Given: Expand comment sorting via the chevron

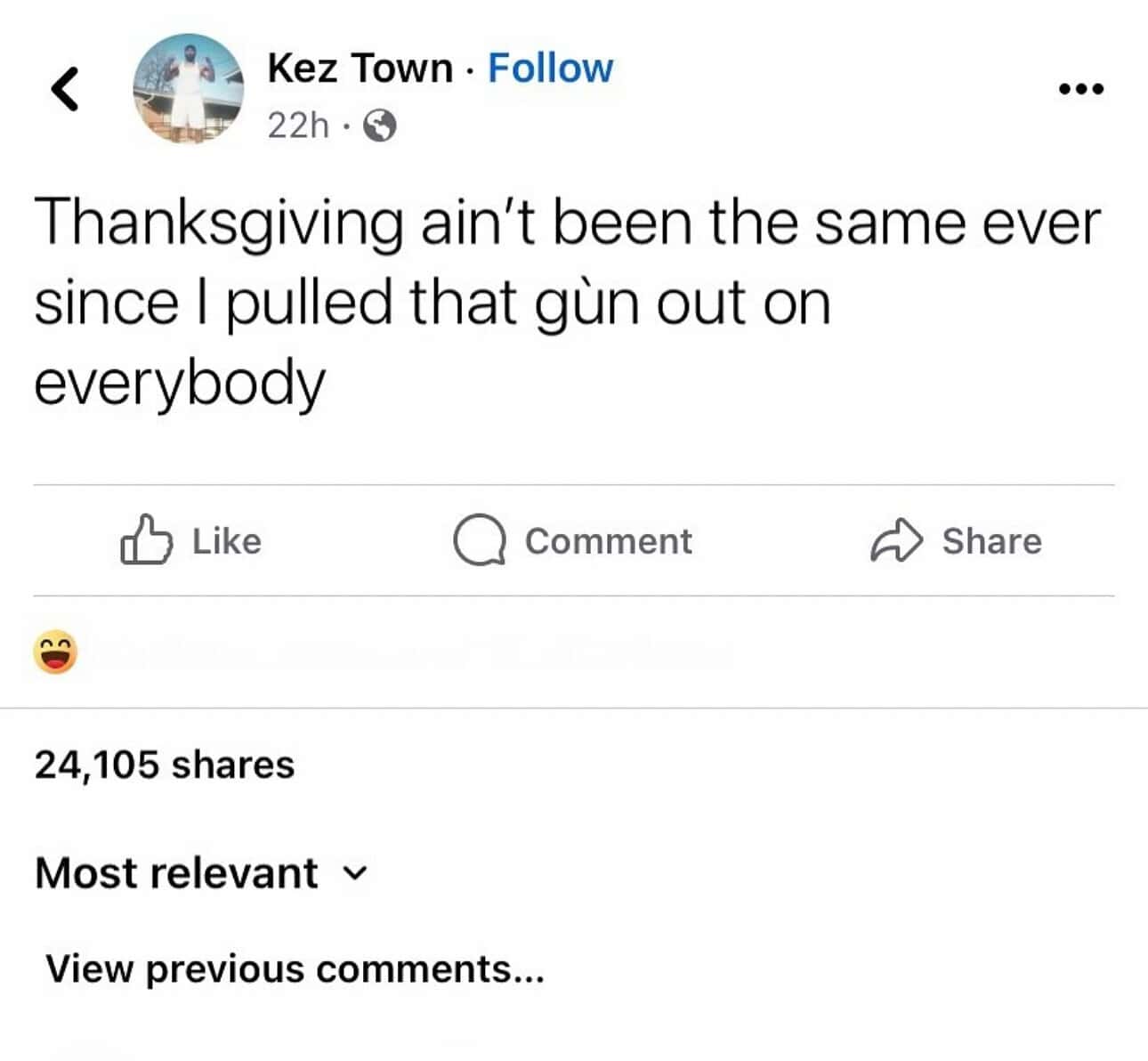Looking at the screenshot, I should pyautogui.click(x=354, y=876).
